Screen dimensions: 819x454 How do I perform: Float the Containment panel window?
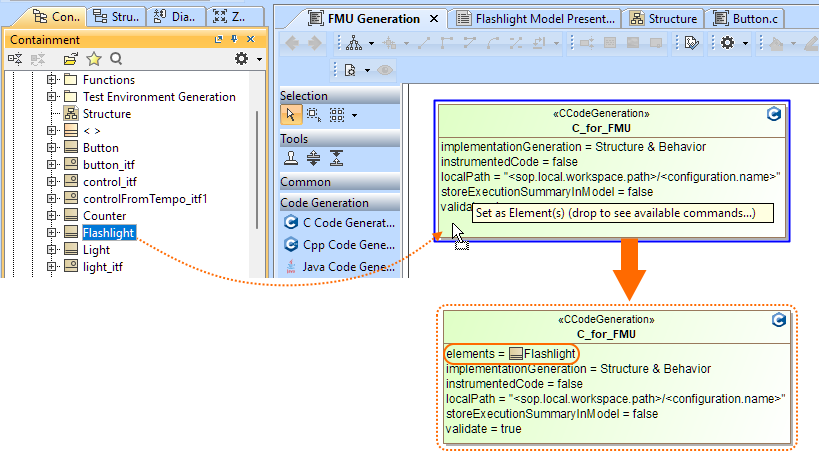[x=218, y=40]
